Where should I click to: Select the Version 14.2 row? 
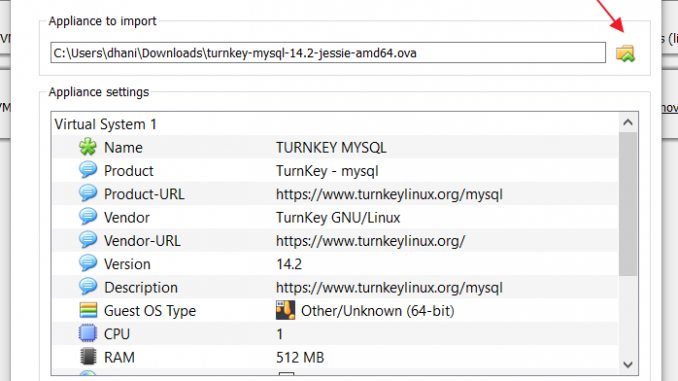point(335,264)
